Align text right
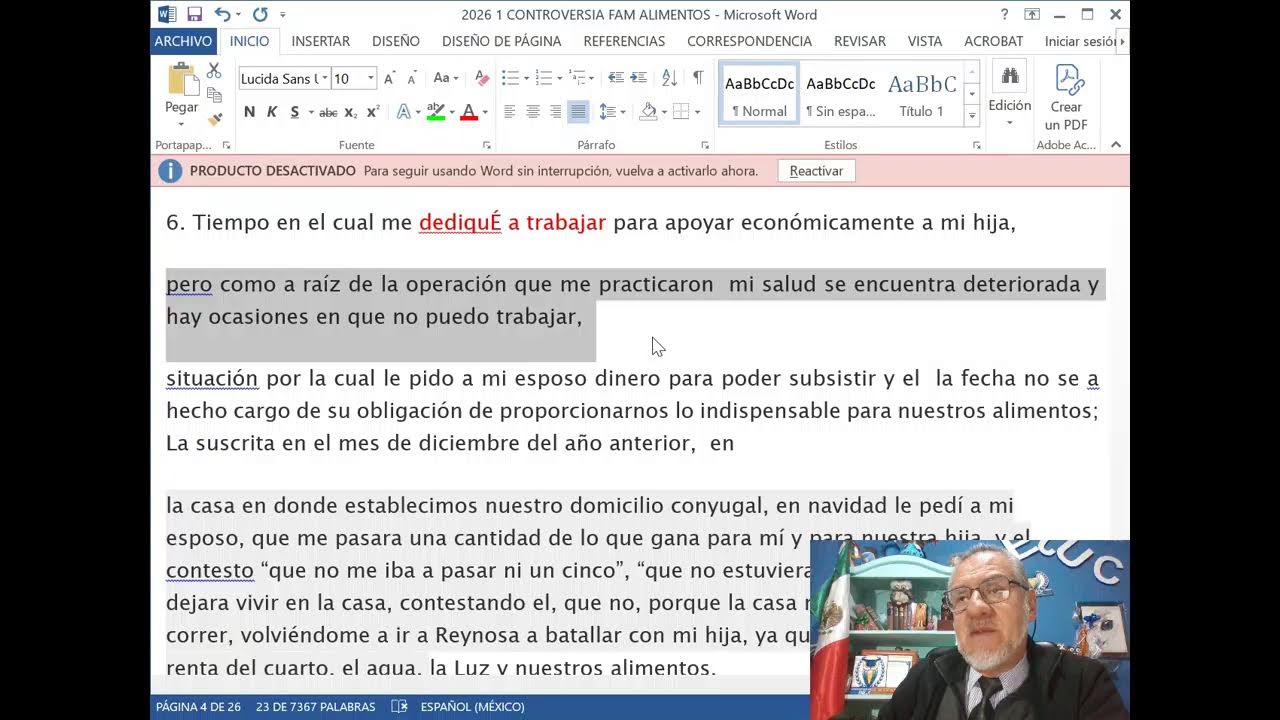 556,112
